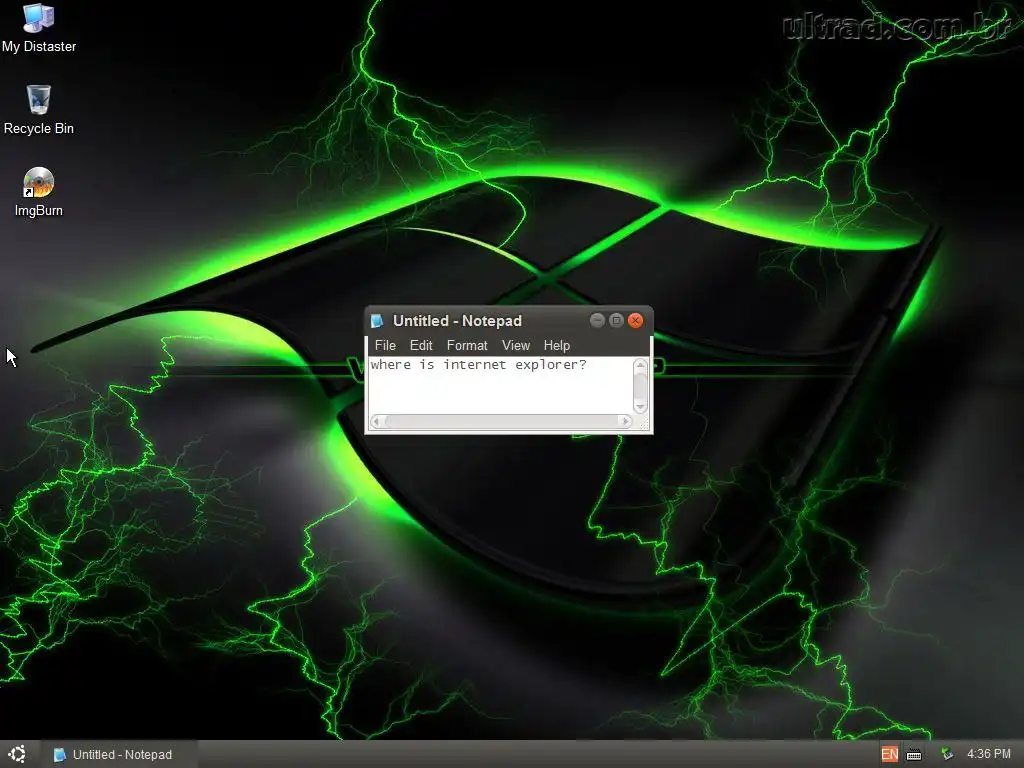Open the Format menu in Notepad

pos(467,345)
